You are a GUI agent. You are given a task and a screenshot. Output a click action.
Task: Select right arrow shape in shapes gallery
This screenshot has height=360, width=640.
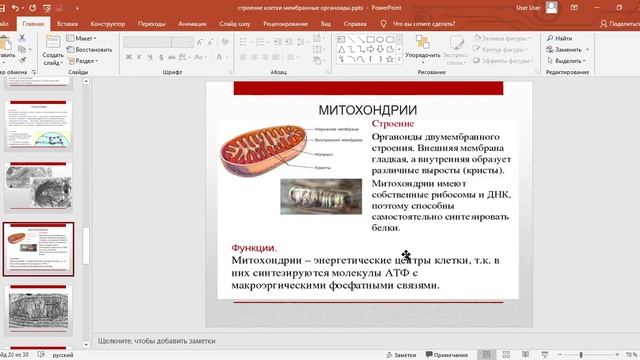370,49
